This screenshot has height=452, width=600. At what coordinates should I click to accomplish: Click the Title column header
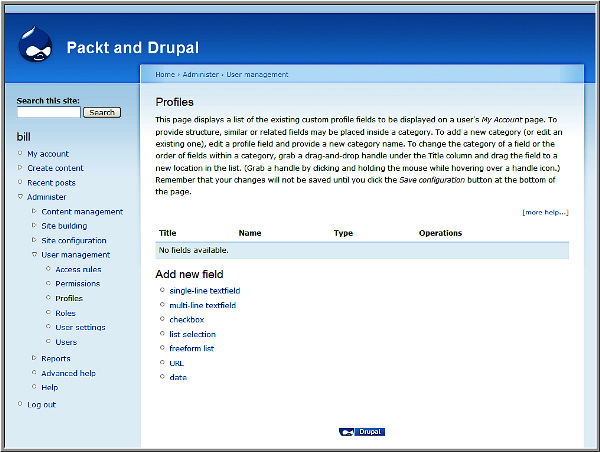pos(168,233)
